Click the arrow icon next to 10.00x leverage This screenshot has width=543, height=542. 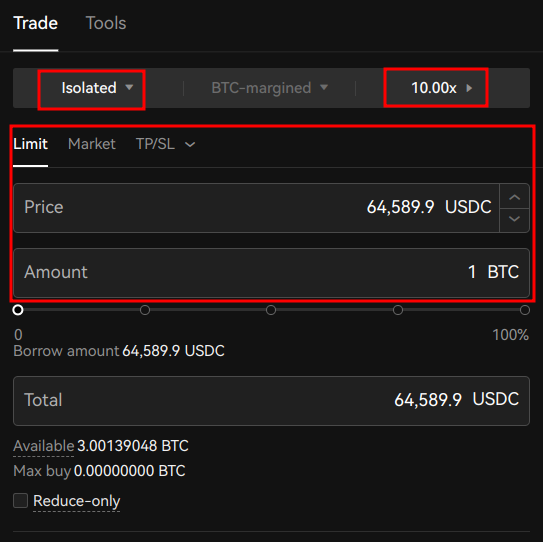(x=469, y=88)
